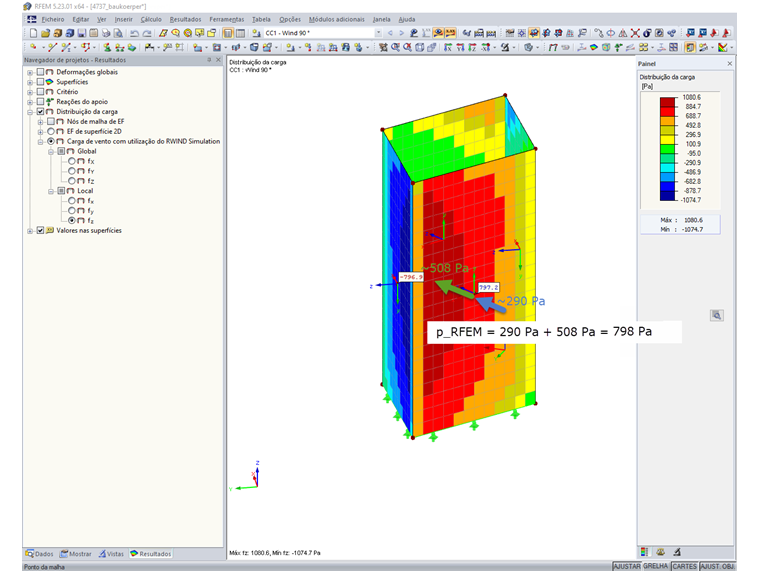
Task: Click the view in Y direction icon
Action: (x=459, y=47)
